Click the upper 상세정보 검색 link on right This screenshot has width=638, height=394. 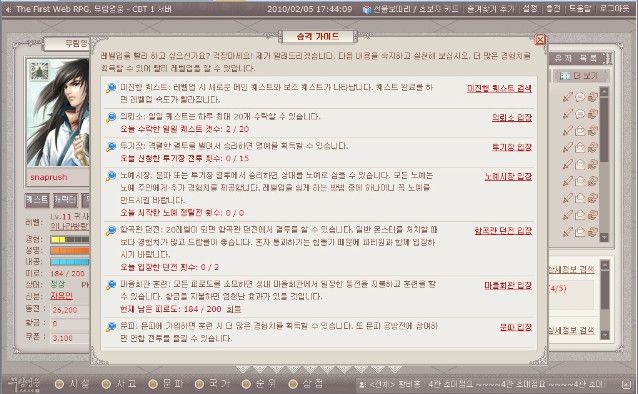pos(571,269)
